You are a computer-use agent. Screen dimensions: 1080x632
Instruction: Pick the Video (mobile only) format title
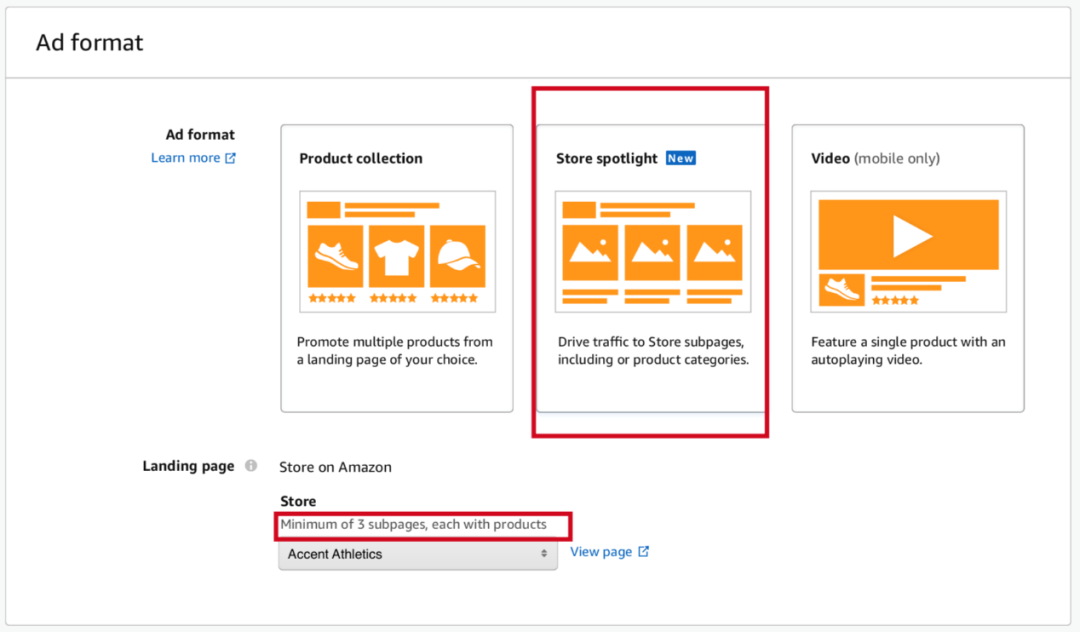[x=875, y=158]
